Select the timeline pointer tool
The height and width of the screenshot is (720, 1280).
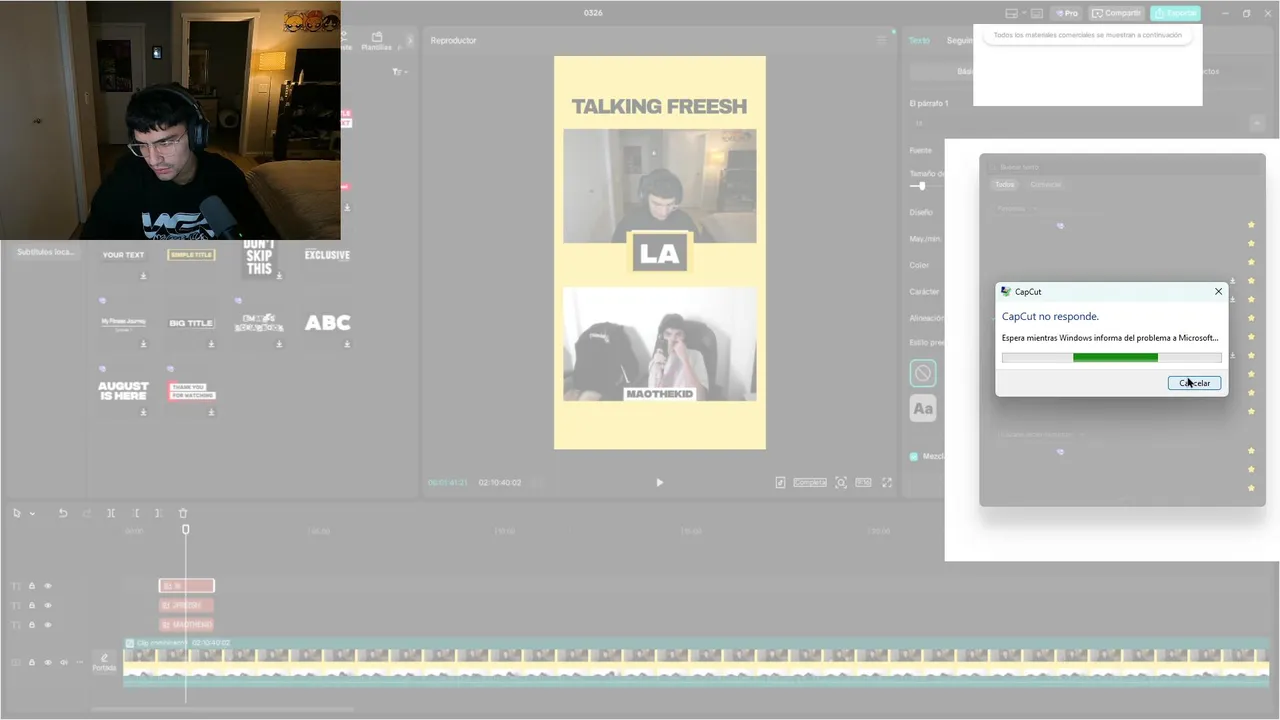pyautogui.click(x=17, y=513)
